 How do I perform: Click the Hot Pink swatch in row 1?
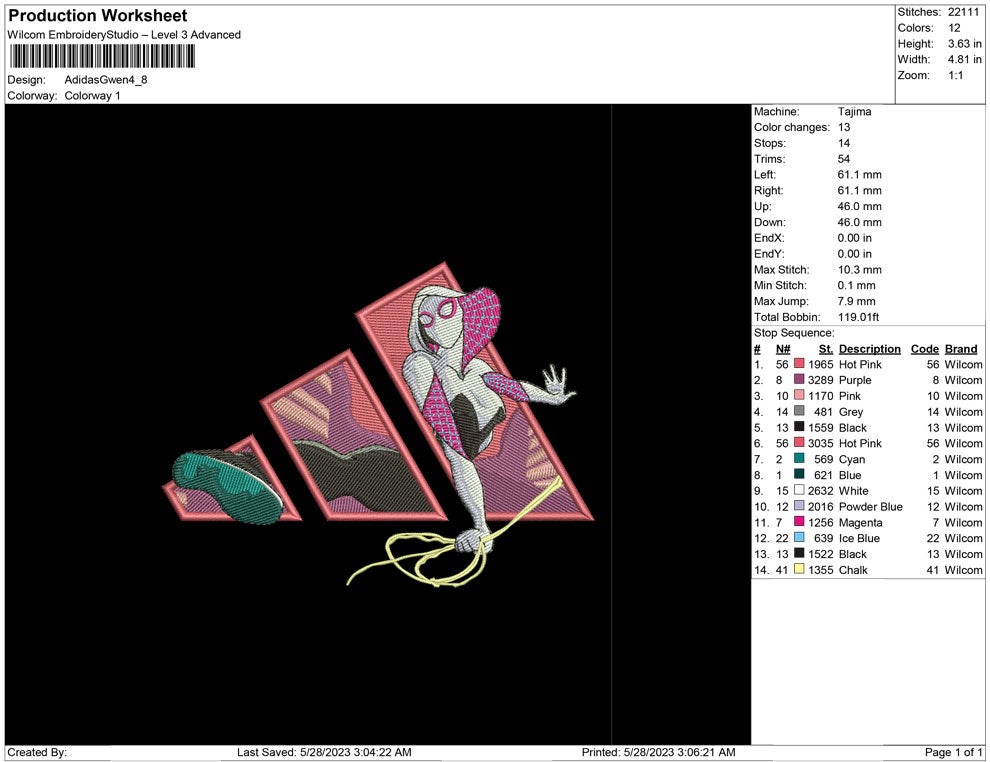pyautogui.click(x=799, y=364)
